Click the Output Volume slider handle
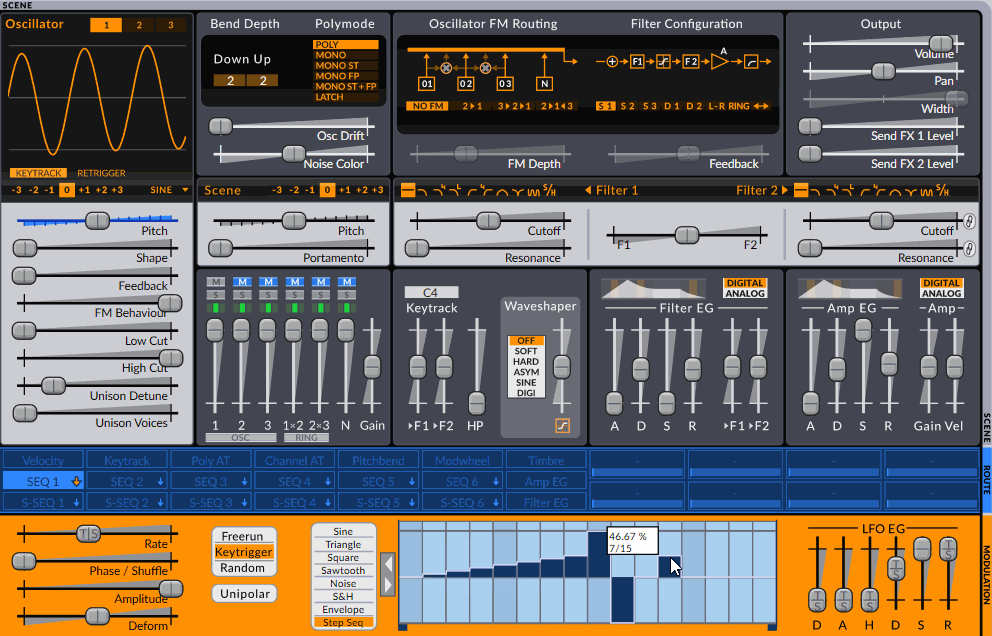This screenshot has height=636, width=992. 941,44
